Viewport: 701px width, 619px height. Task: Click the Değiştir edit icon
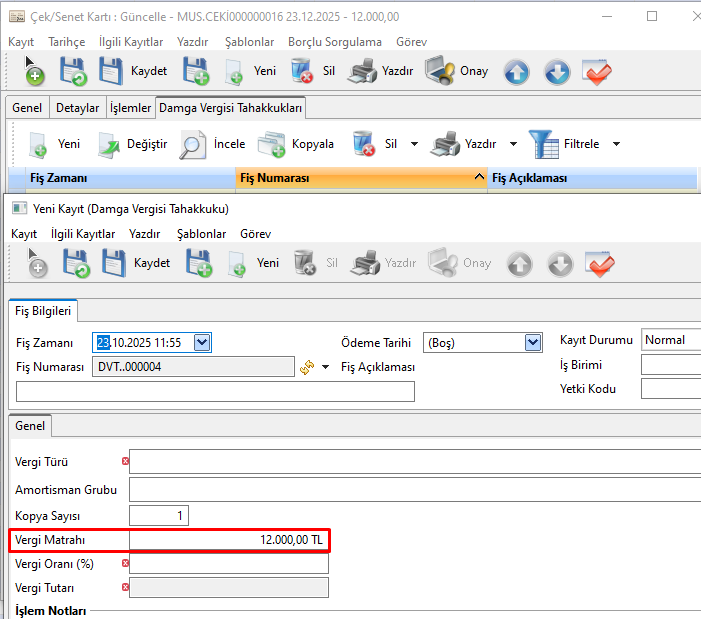pos(109,144)
